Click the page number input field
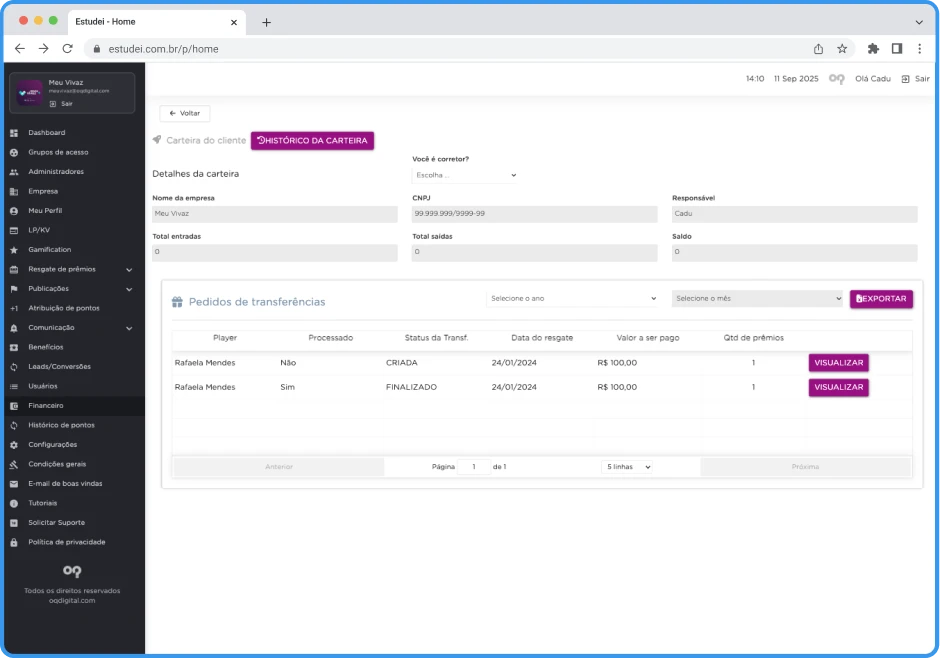This screenshot has height=658, width=940. (473, 467)
